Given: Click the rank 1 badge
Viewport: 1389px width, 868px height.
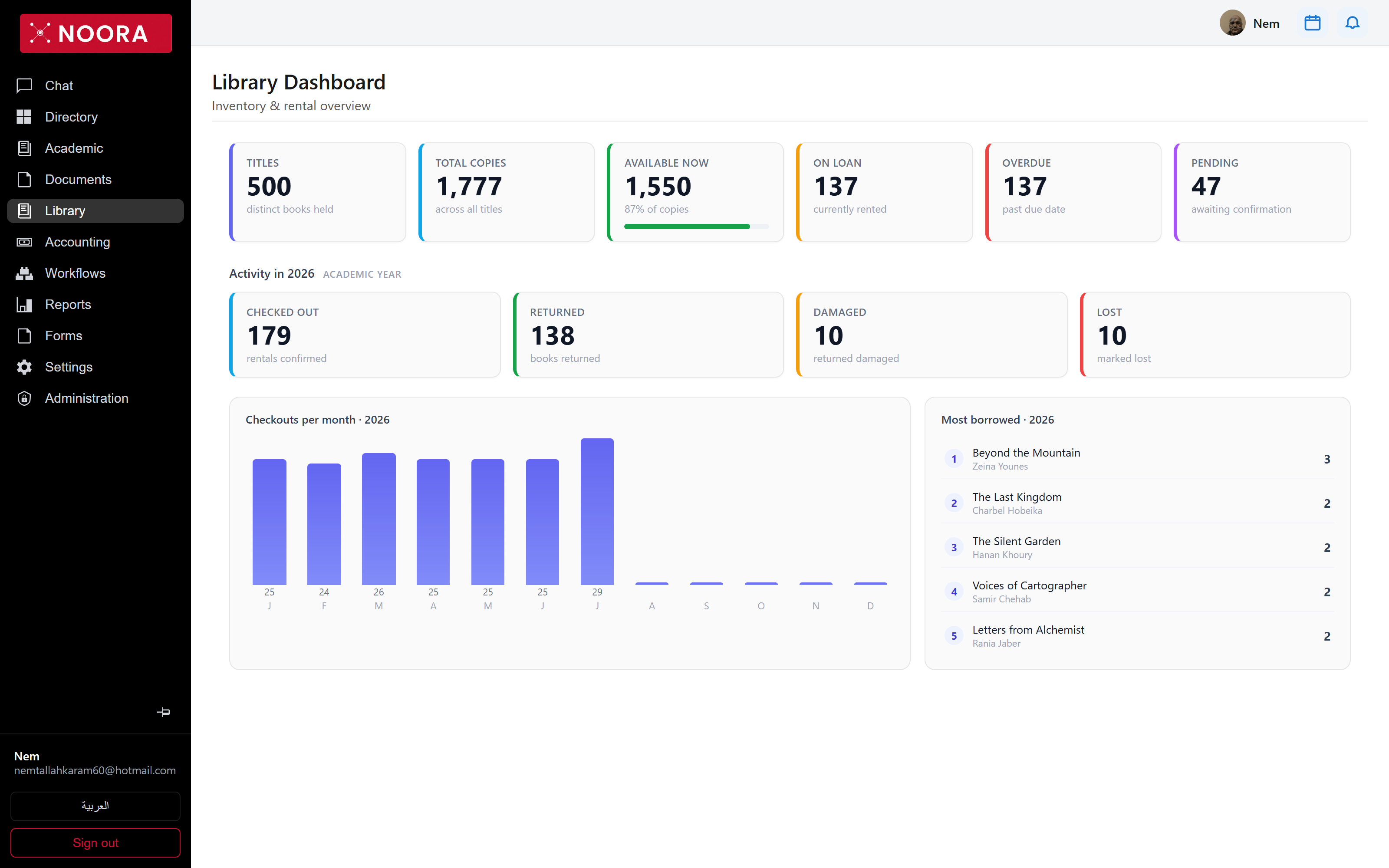Looking at the screenshot, I should pos(954,459).
